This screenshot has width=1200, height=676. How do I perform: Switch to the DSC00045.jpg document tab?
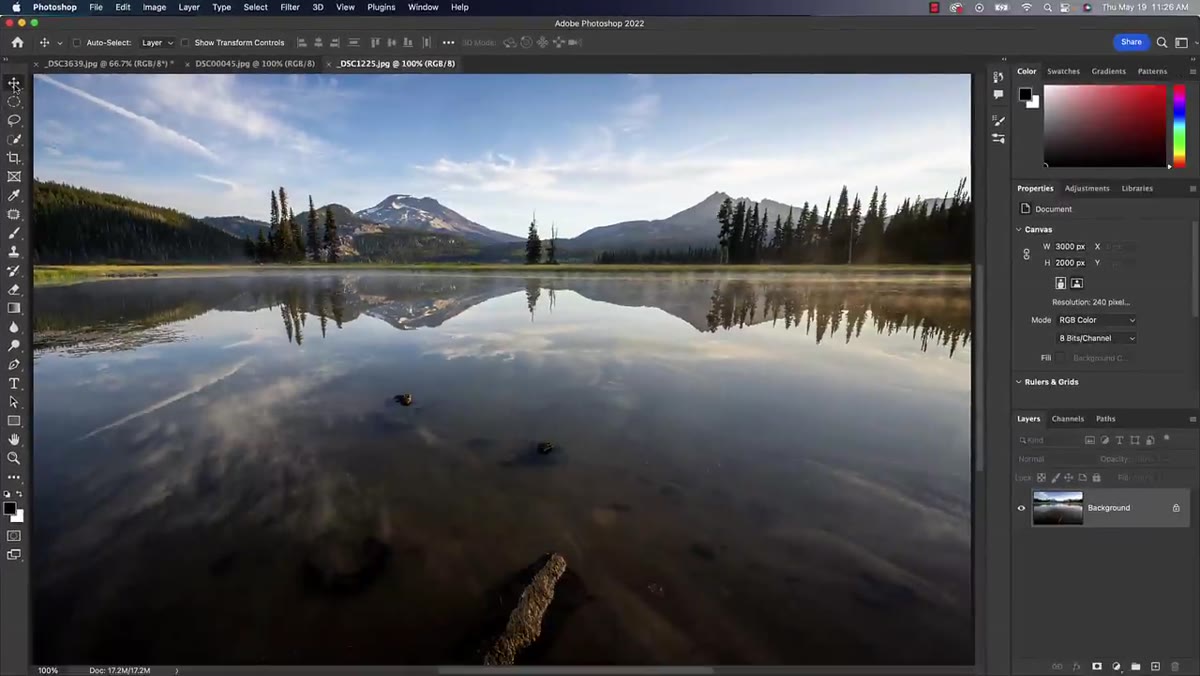click(255, 63)
